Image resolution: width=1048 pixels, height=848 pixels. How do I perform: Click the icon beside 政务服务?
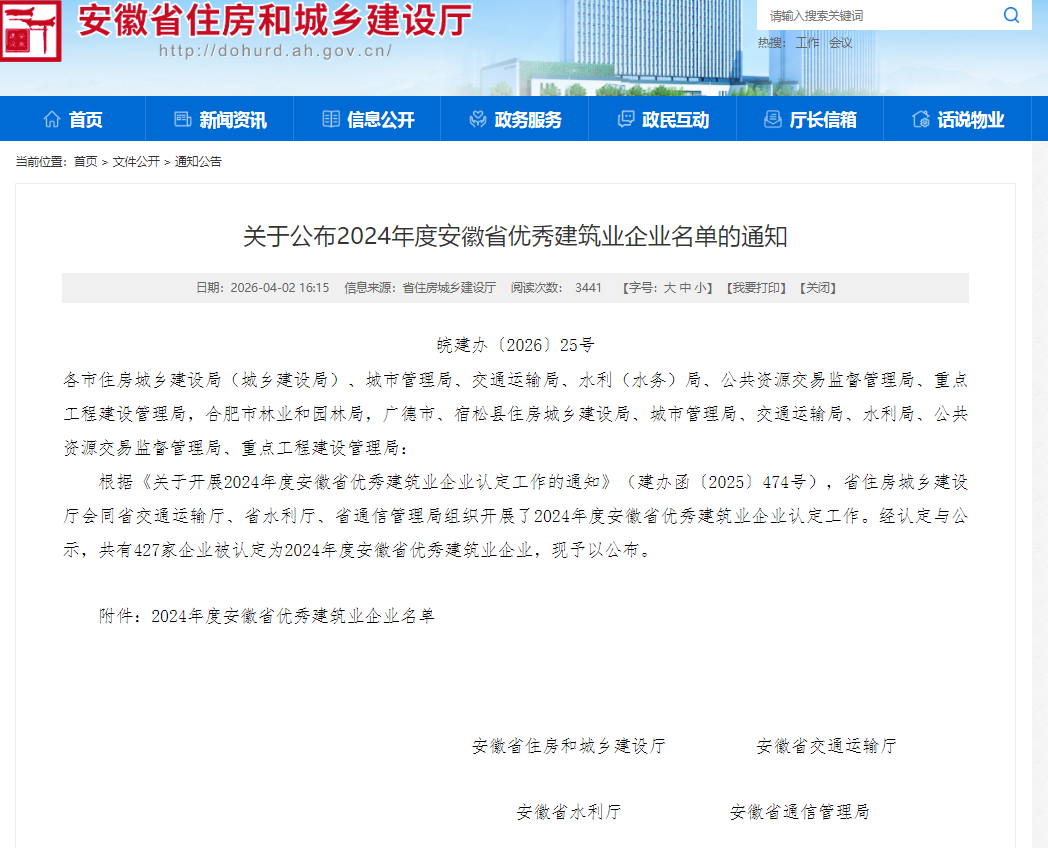478,120
